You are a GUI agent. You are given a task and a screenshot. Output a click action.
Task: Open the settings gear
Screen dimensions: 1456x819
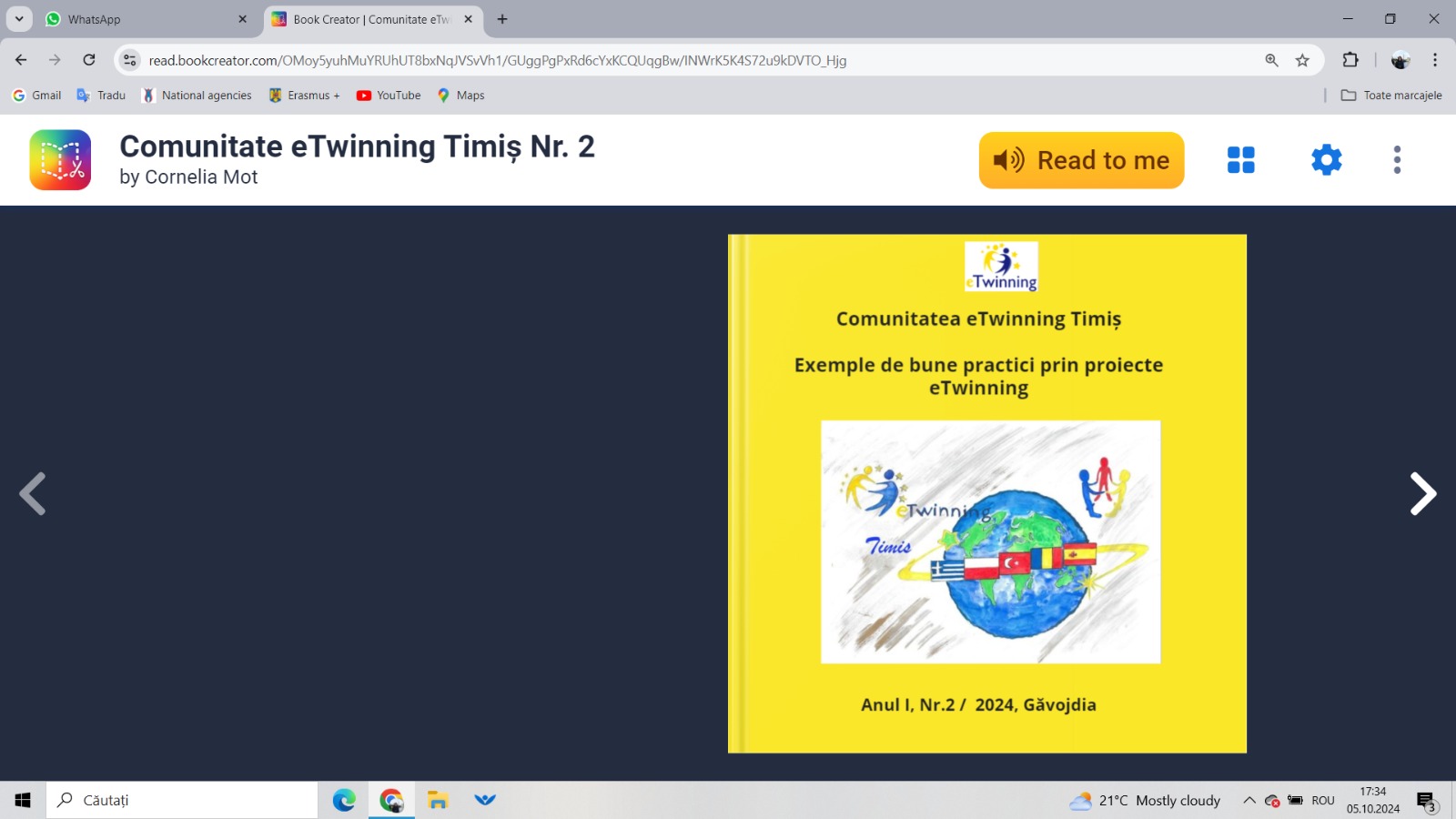tap(1326, 160)
